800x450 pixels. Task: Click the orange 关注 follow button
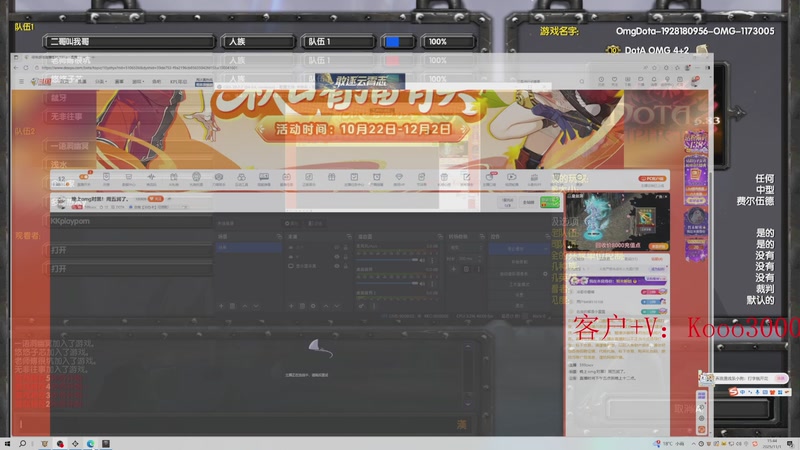(x=156, y=198)
